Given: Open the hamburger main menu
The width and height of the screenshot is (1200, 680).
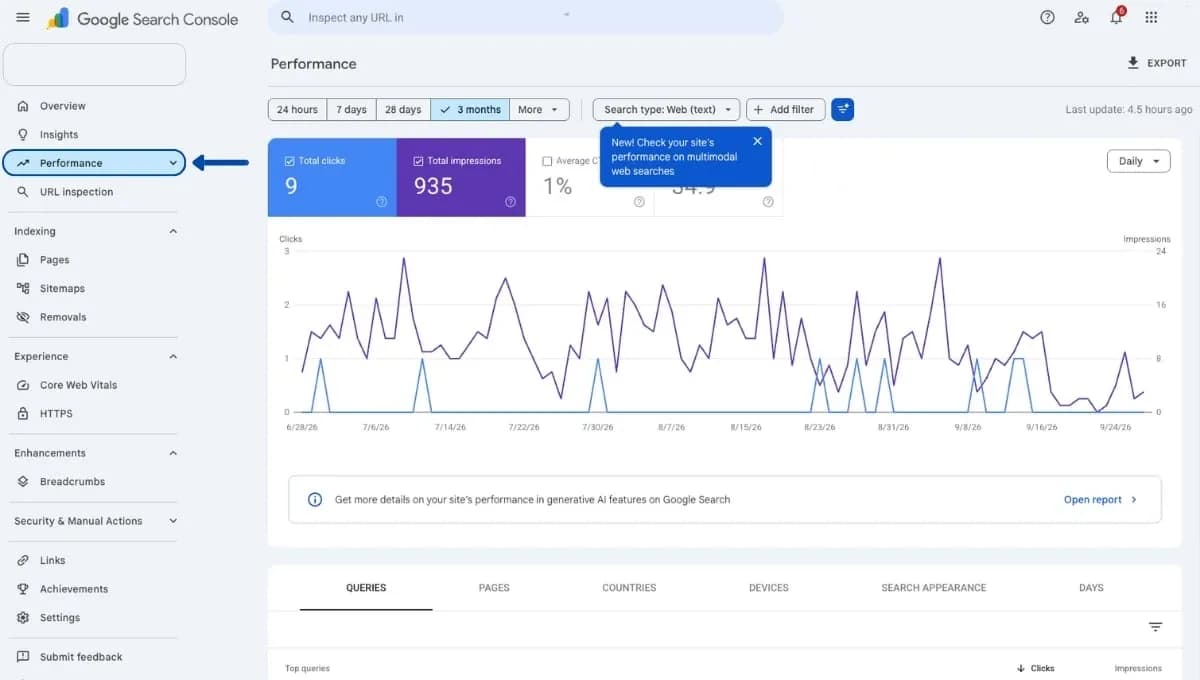Looking at the screenshot, I should pos(23,18).
